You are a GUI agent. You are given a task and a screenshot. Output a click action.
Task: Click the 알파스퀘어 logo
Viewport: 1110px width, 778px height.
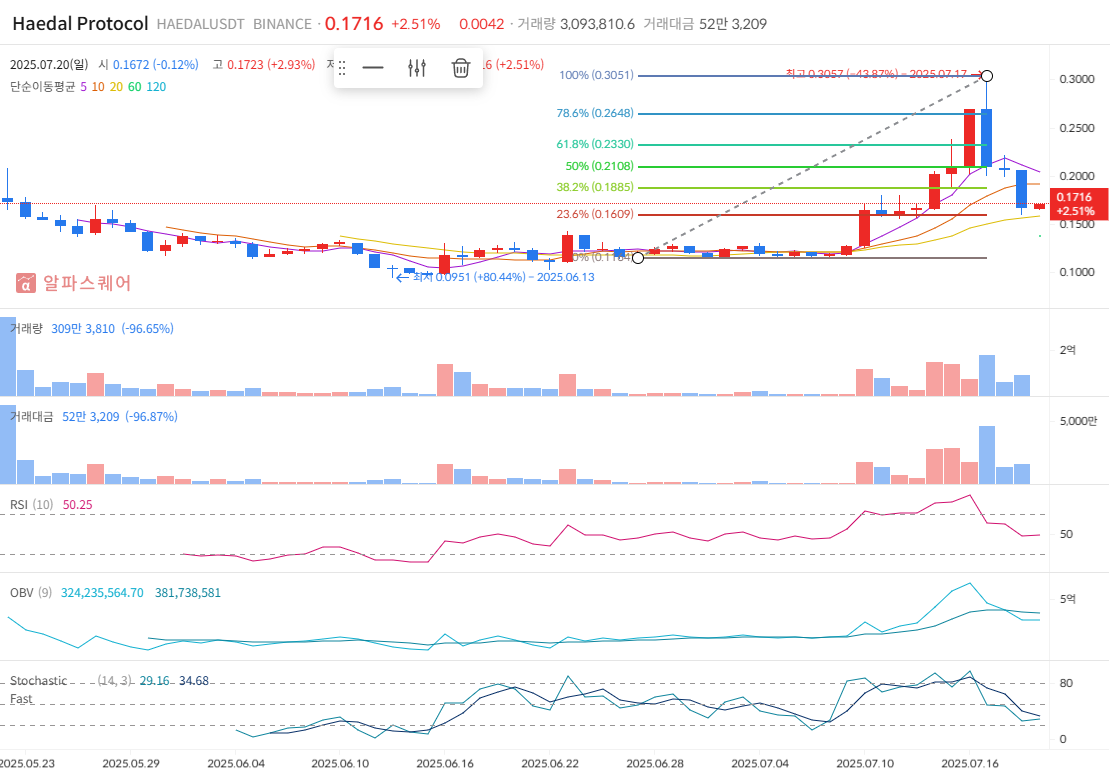click(x=74, y=283)
